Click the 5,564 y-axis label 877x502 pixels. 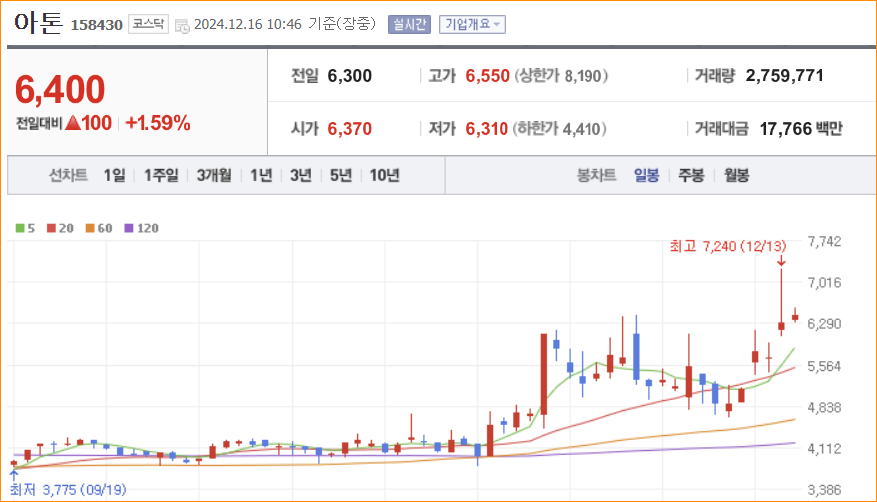pos(824,367)
